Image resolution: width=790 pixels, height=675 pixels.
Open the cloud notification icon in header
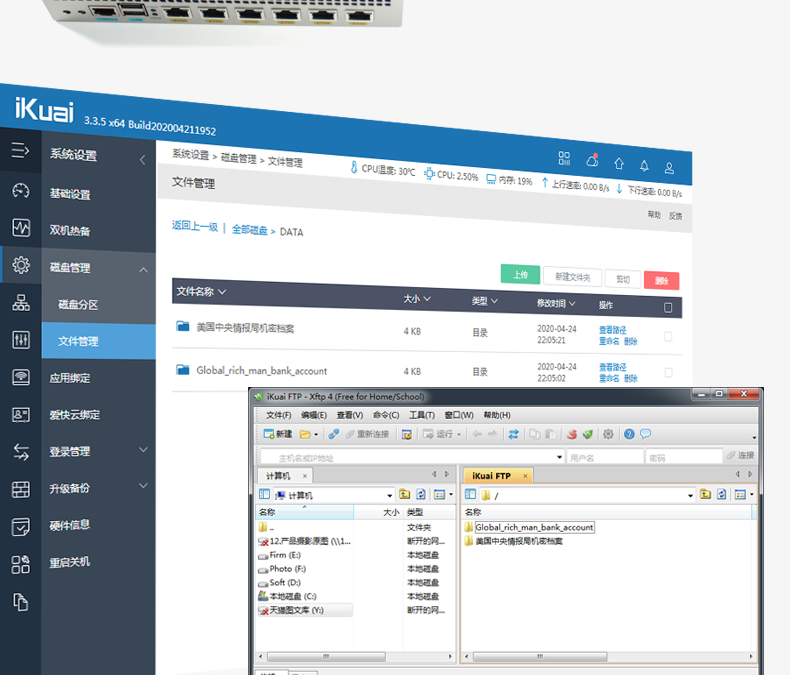(x=592, y=160)
